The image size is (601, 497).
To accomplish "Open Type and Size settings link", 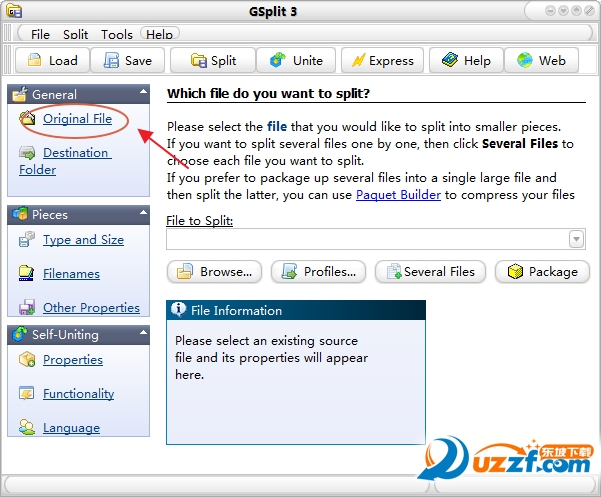I will coord(84,240).
